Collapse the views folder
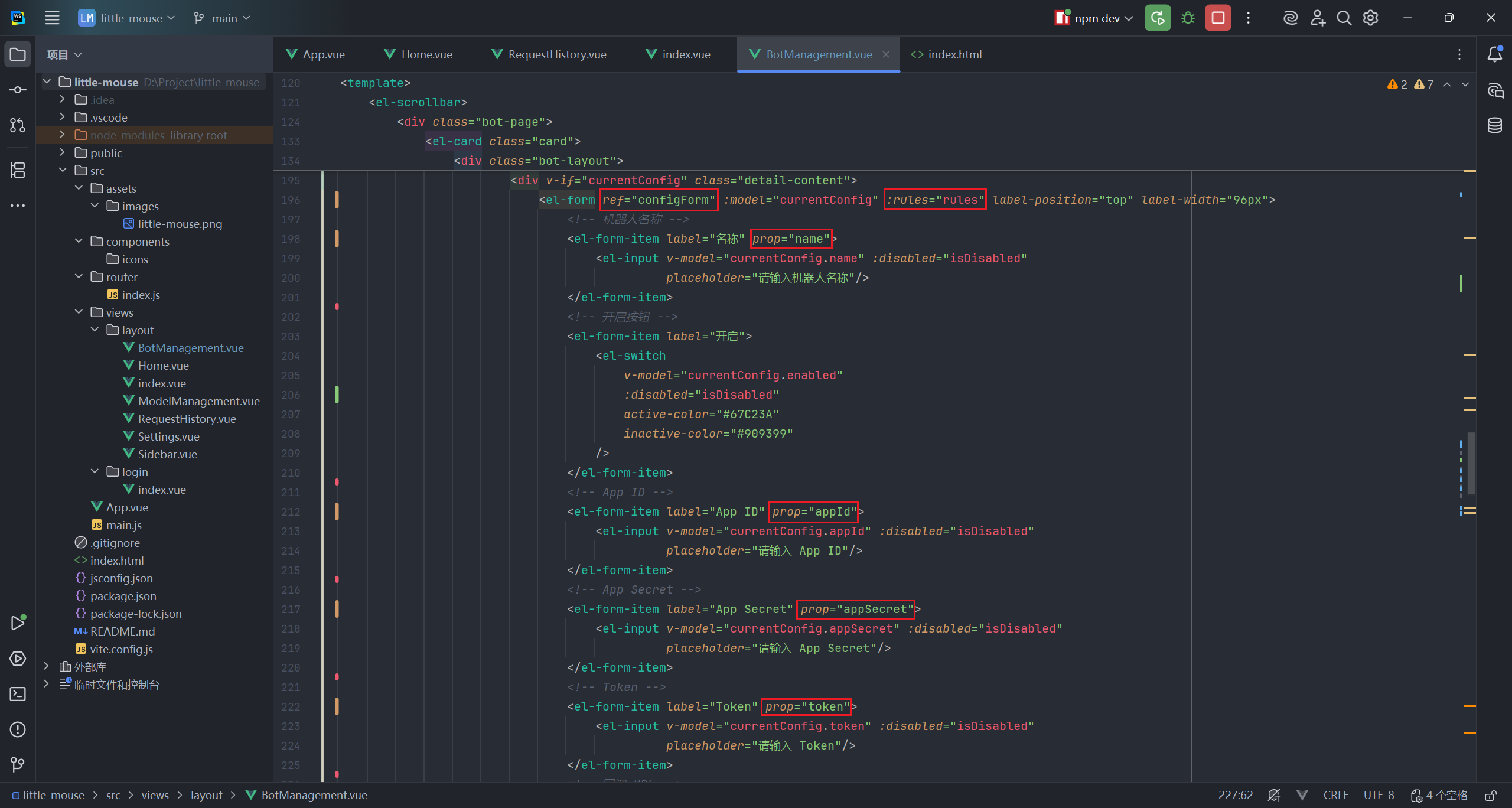 pos(79,312)
